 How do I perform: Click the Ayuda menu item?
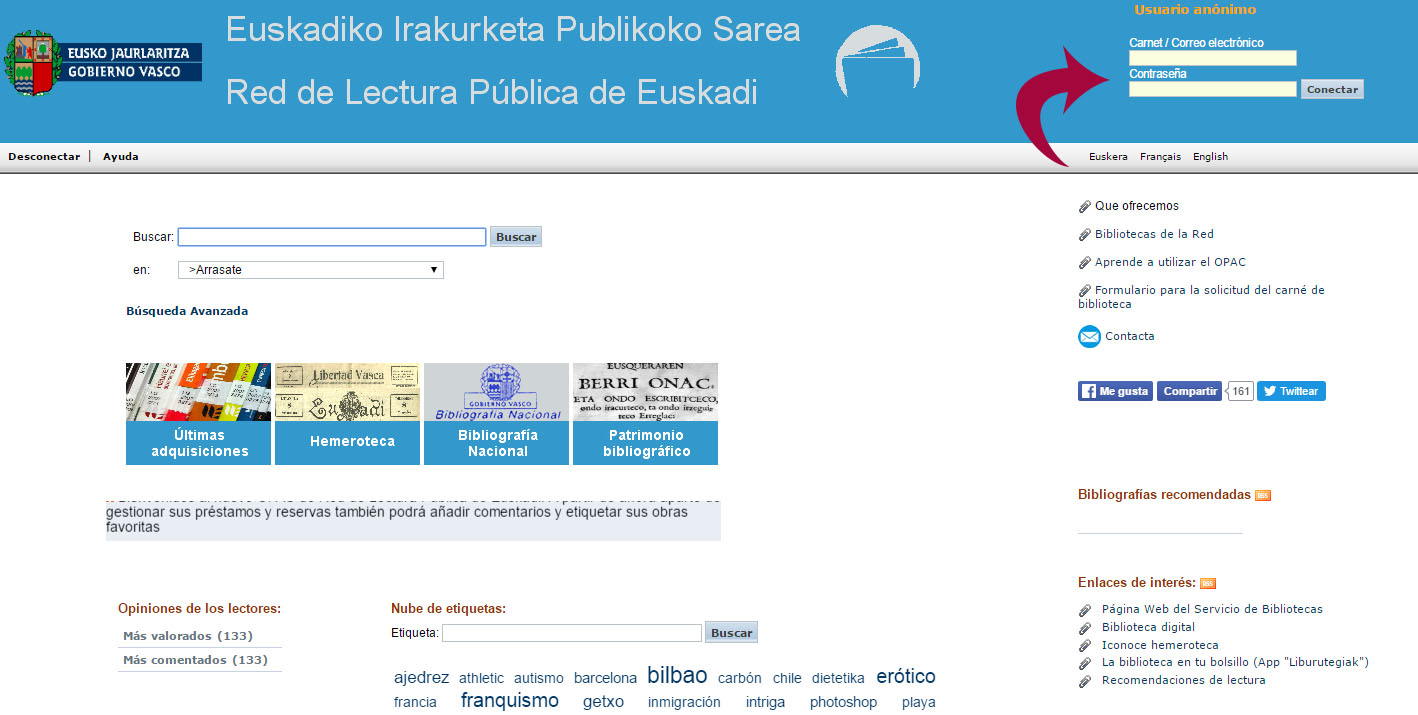click(x=121, y=157)
